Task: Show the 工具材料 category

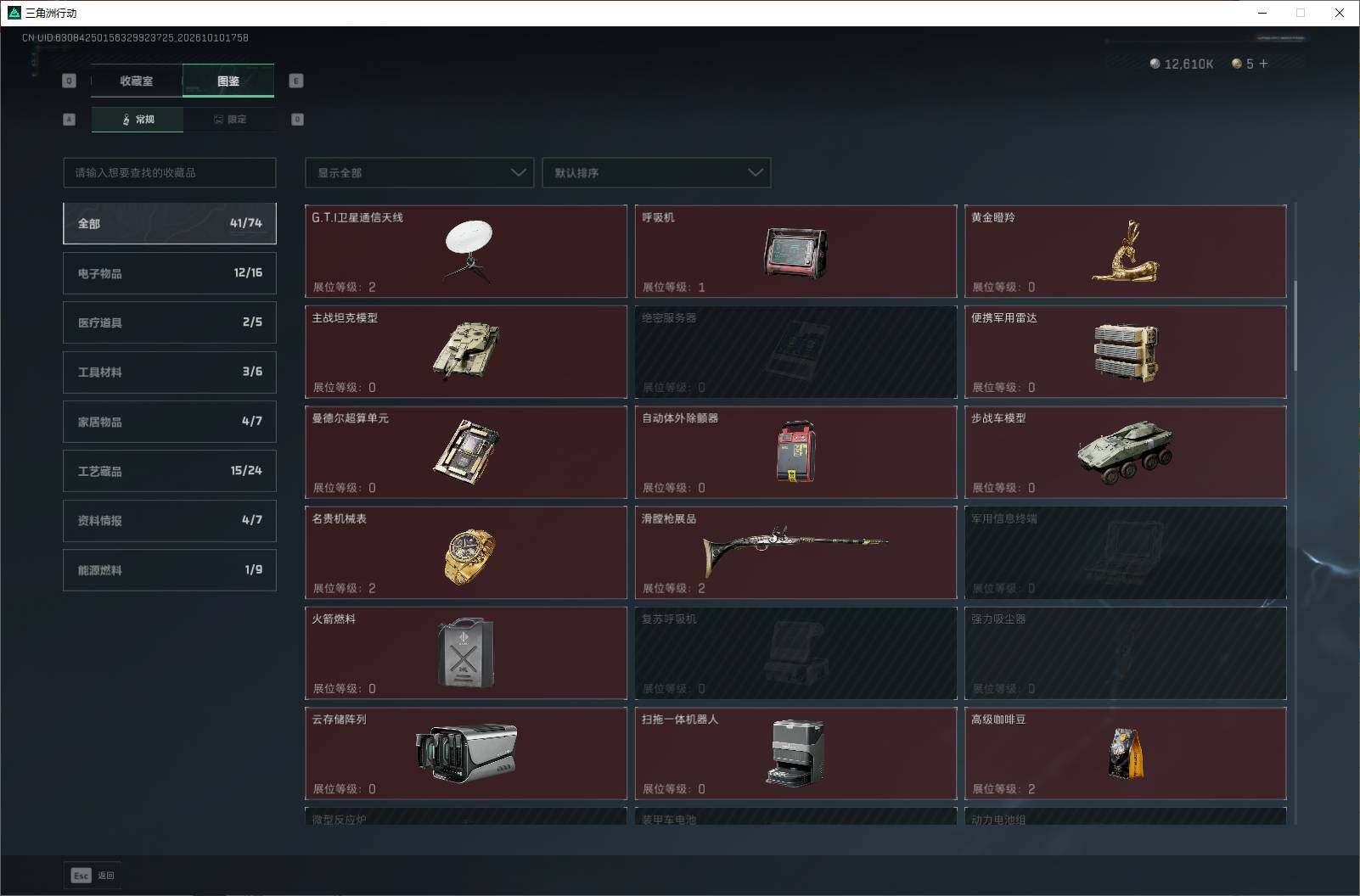Action: tap(170, 372)
